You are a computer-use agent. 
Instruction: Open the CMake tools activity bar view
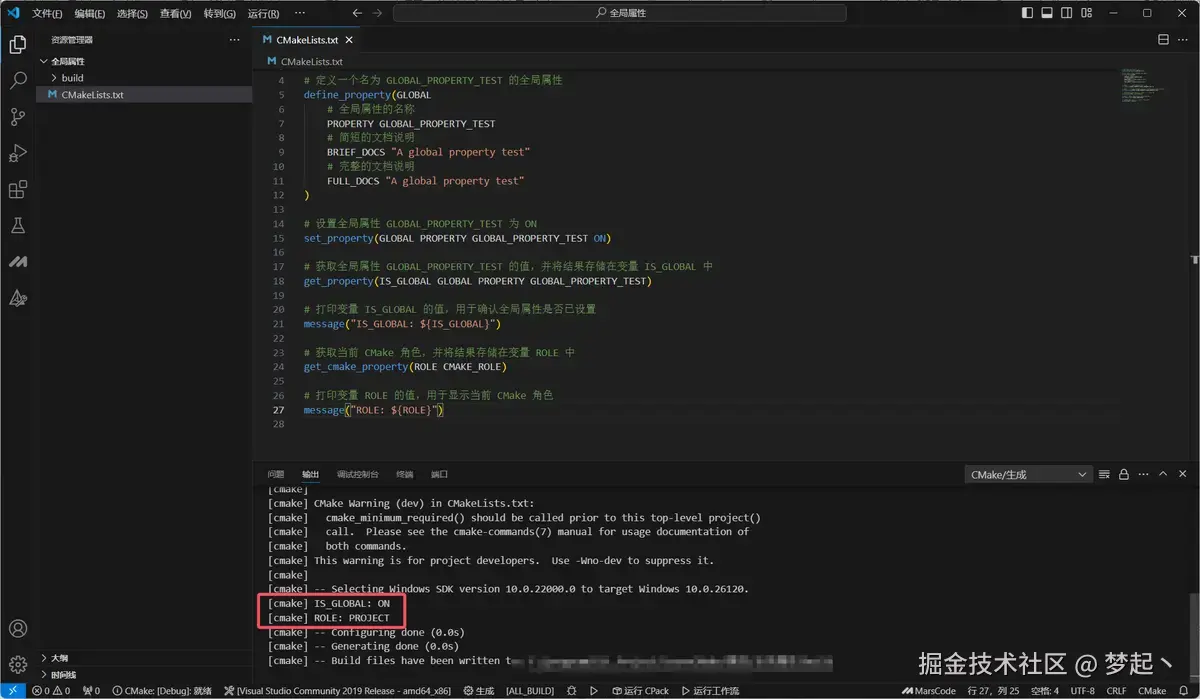coord(17,298)
